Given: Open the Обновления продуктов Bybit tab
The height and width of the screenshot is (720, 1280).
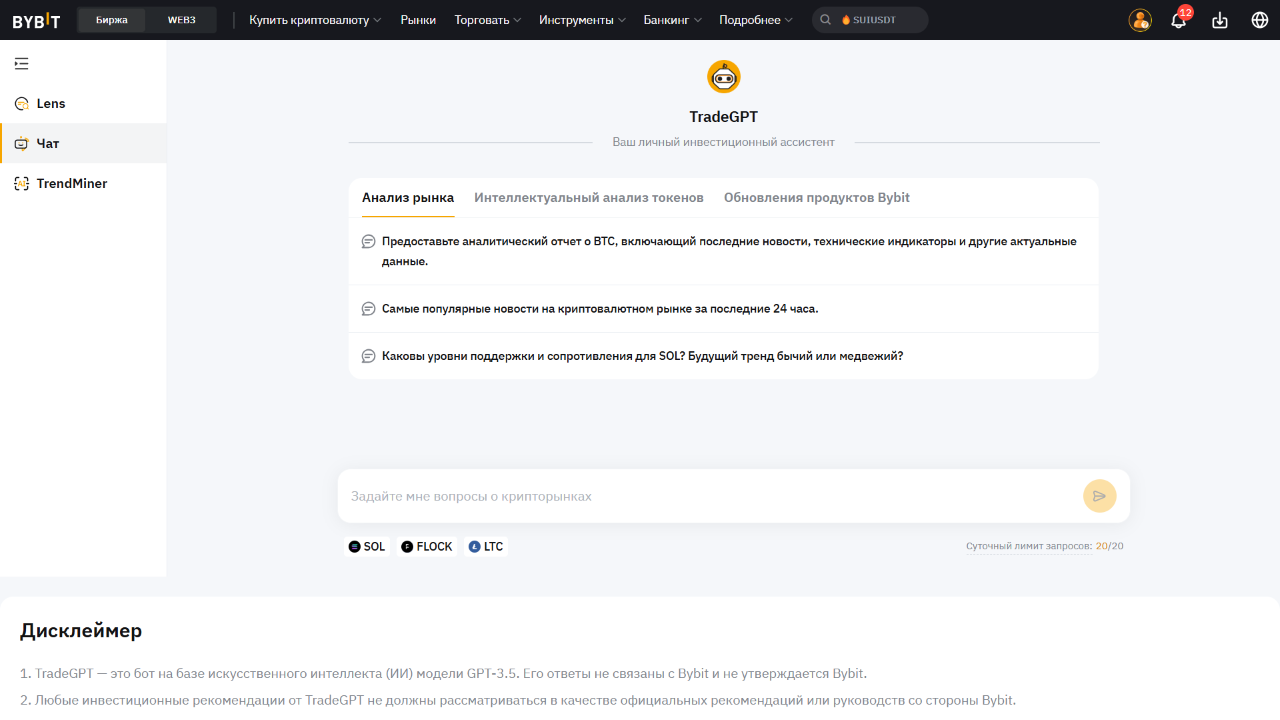Looking at the screenshot, I should pyautogui.click(x=816, y=198).
